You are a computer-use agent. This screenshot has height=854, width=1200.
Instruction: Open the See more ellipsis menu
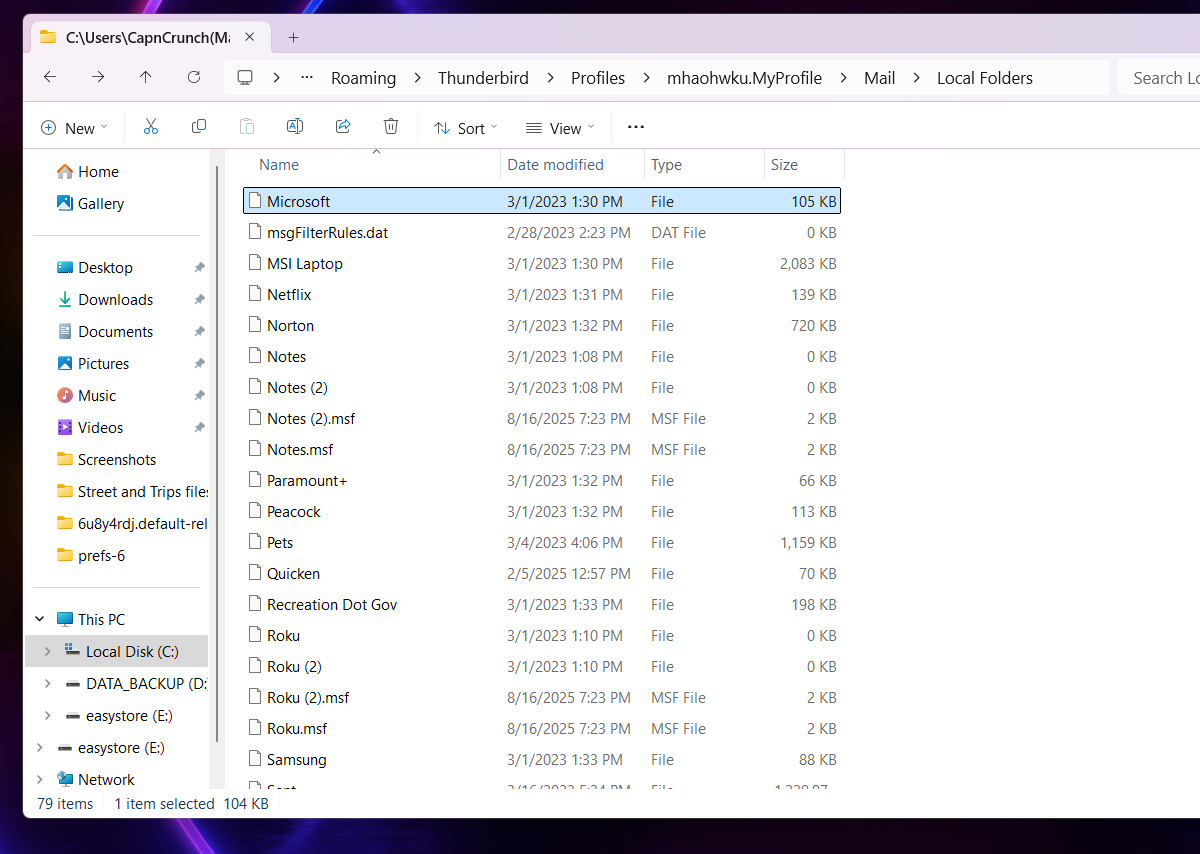[x=636, y=127]
